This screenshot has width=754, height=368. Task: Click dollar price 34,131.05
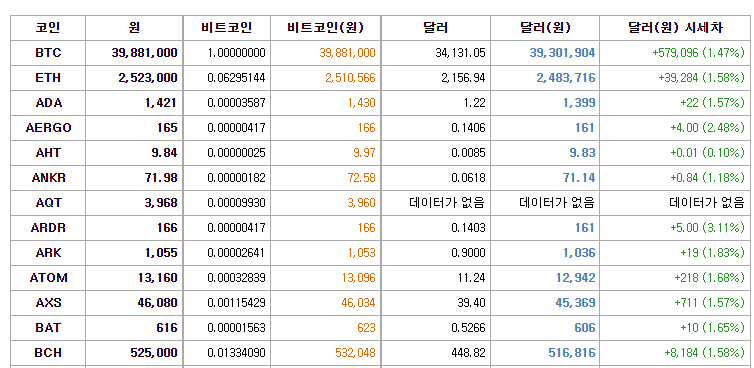click(x=460, y=53)
